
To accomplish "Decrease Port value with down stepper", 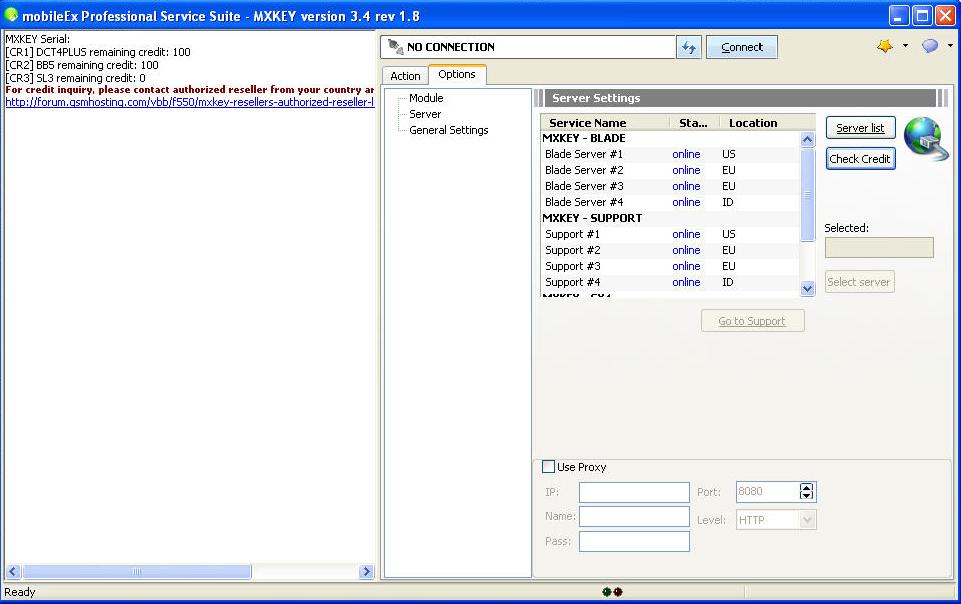I will pos(807,496).
